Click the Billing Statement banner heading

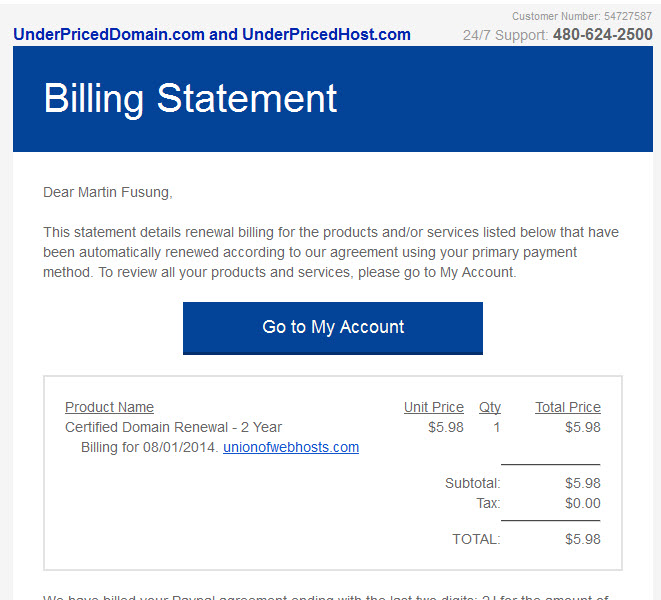click(190, 98)
